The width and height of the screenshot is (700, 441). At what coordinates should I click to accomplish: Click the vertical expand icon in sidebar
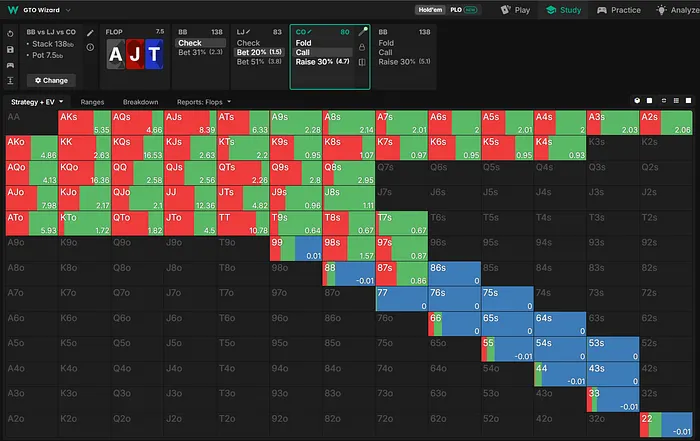click(x=10, y=81)
